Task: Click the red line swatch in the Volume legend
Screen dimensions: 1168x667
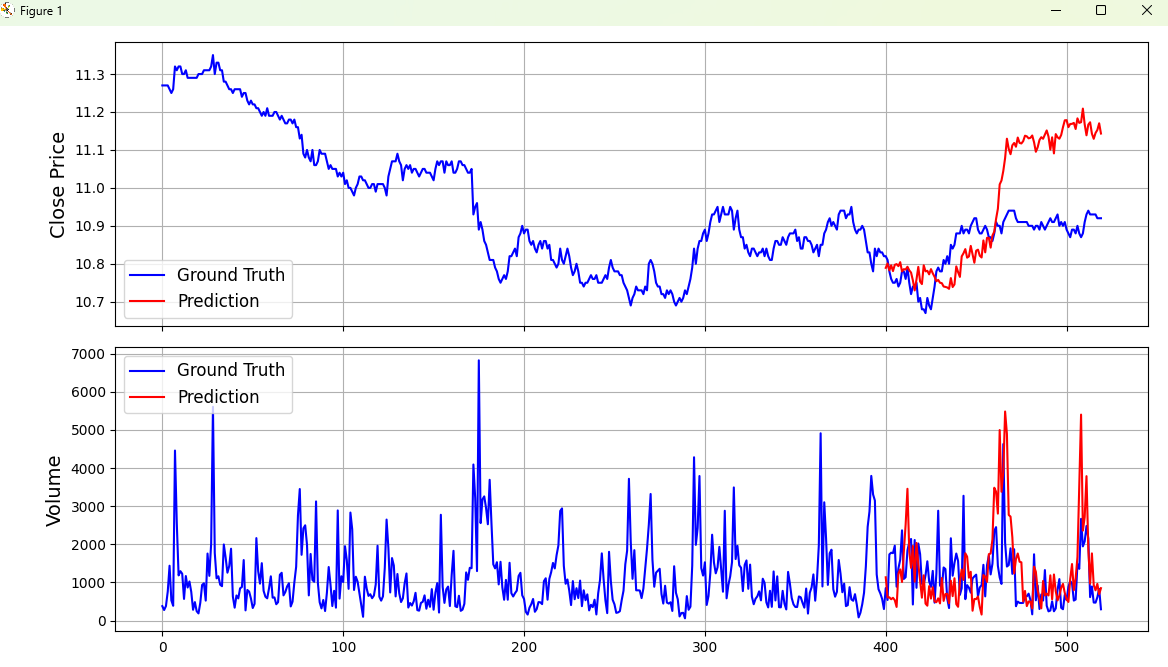Action: pyautogui.click(x=147, y=396)
